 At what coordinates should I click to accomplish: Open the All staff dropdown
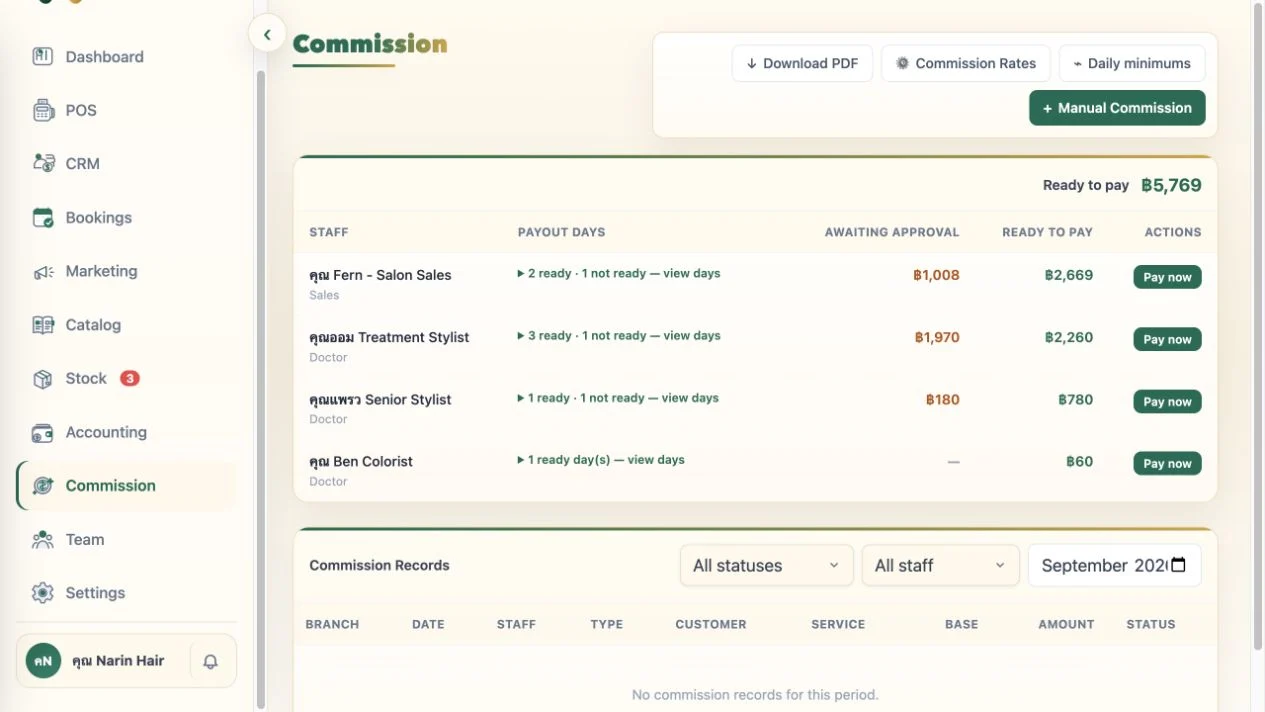(x=941, y=565)
